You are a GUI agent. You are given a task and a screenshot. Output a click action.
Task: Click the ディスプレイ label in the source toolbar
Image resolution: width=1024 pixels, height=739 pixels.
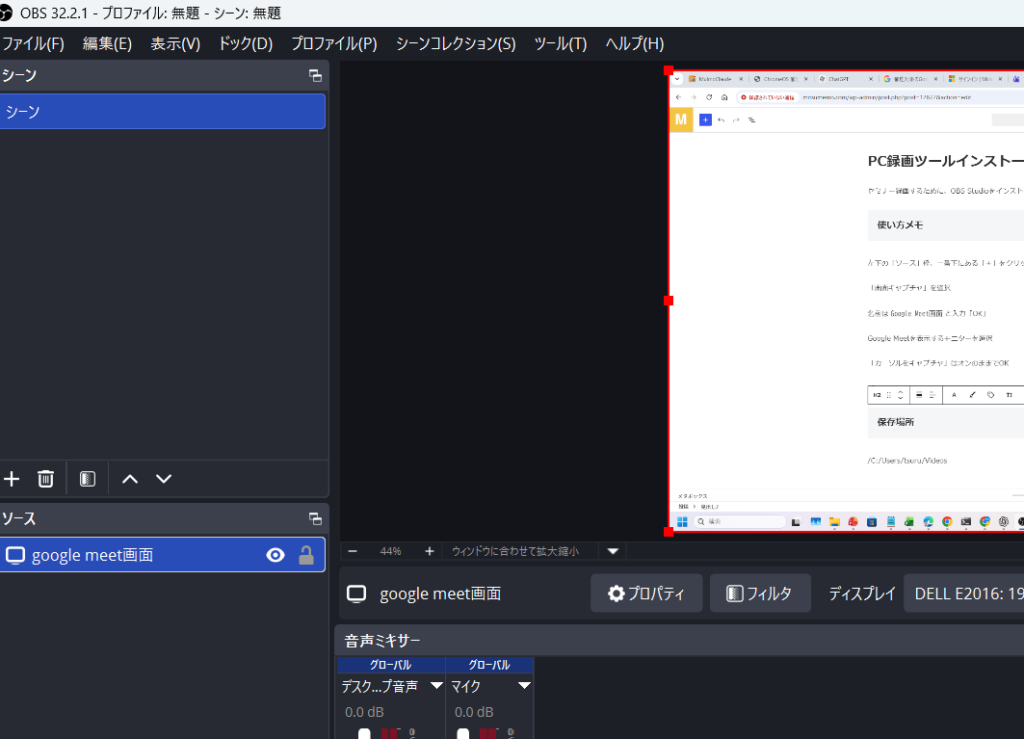point(862,593)
